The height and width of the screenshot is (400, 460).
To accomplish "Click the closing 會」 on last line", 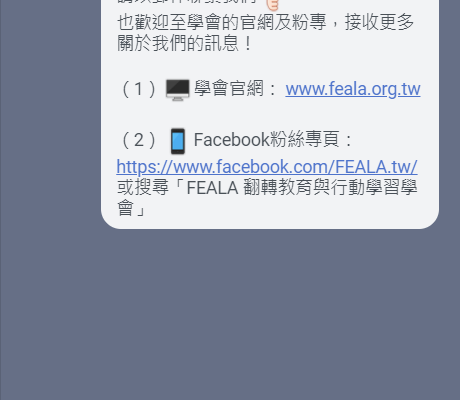I will [x=131, y=208].
